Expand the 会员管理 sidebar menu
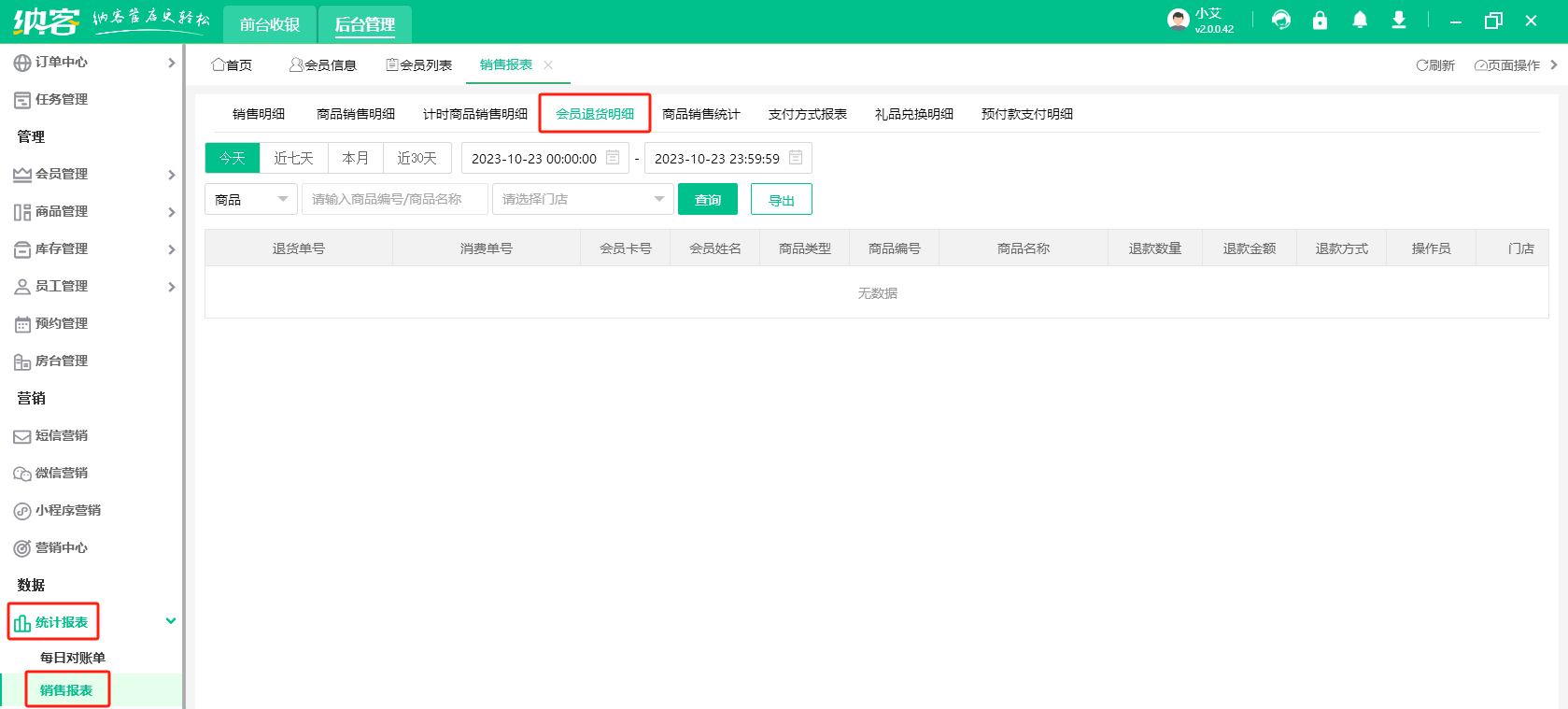Screen dimensions: 1568x709 (93, 174)
